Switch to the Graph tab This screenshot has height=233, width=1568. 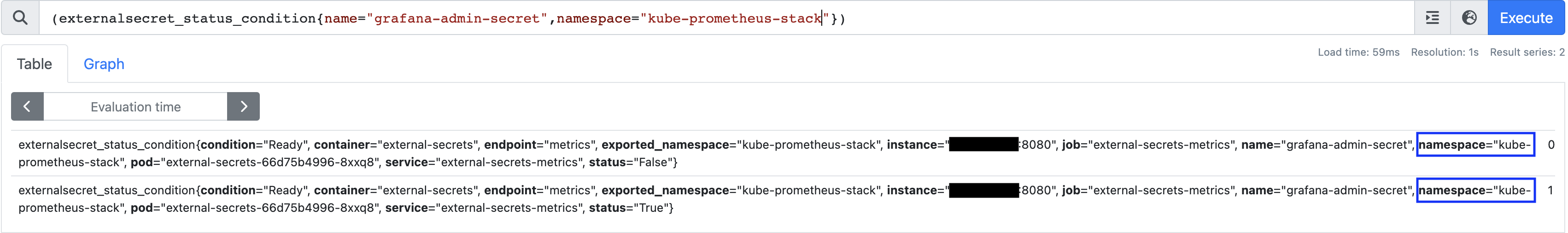point(104,64)
